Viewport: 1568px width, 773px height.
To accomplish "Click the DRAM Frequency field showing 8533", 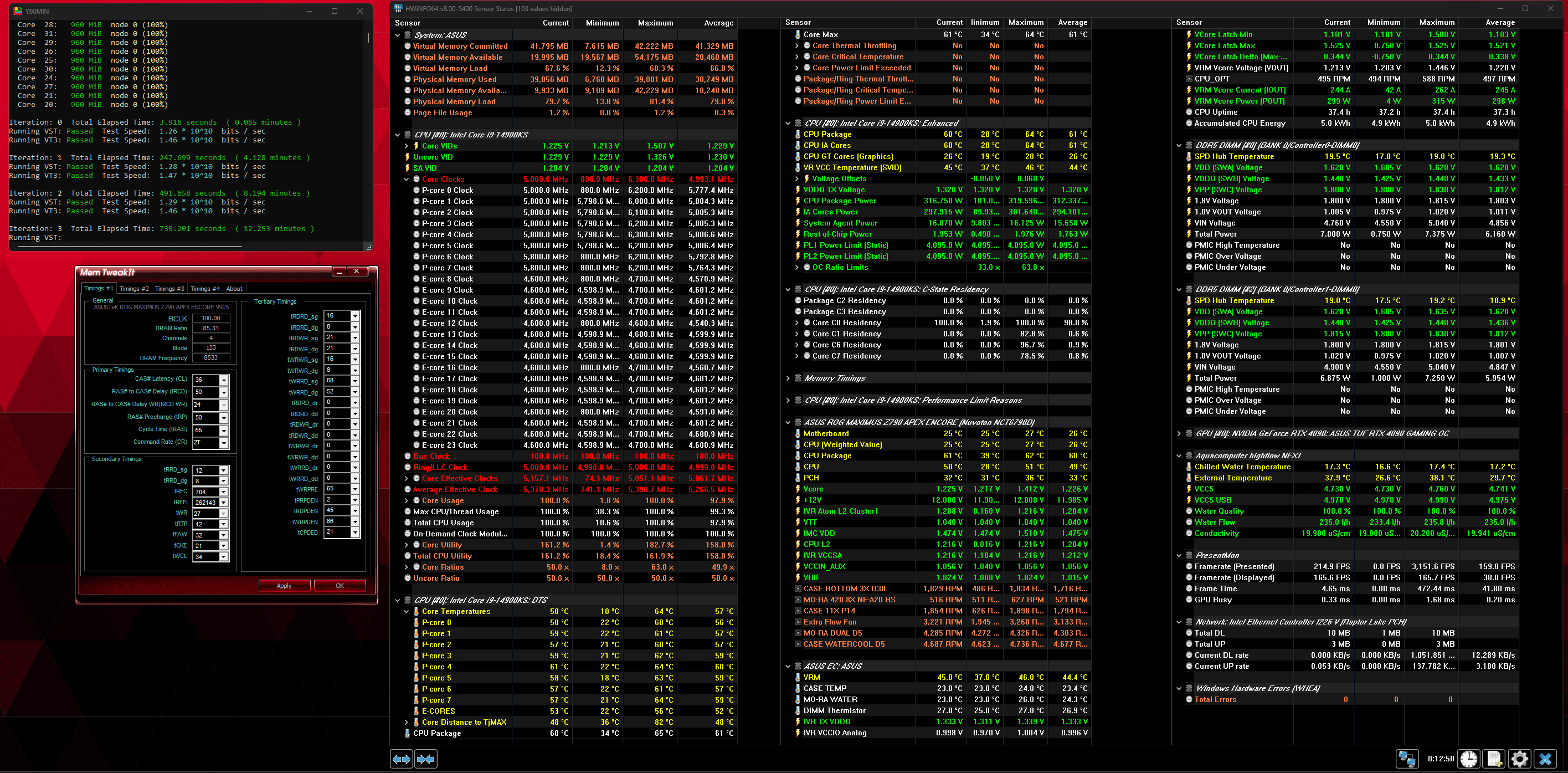I will (x=211, y=358).
